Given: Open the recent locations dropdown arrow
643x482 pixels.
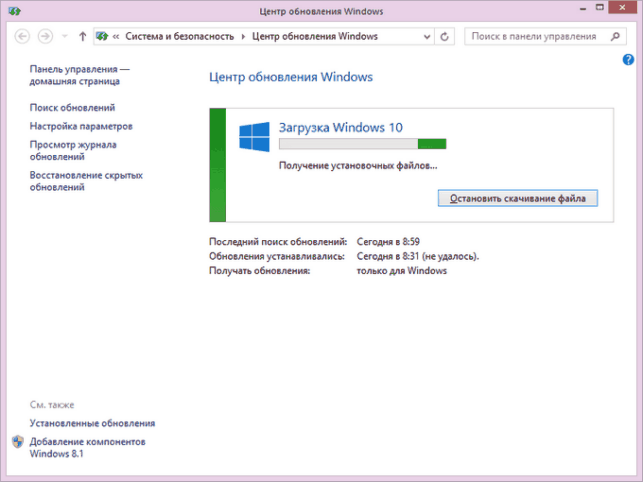Looking at the screenshot, I should [64, 37].
